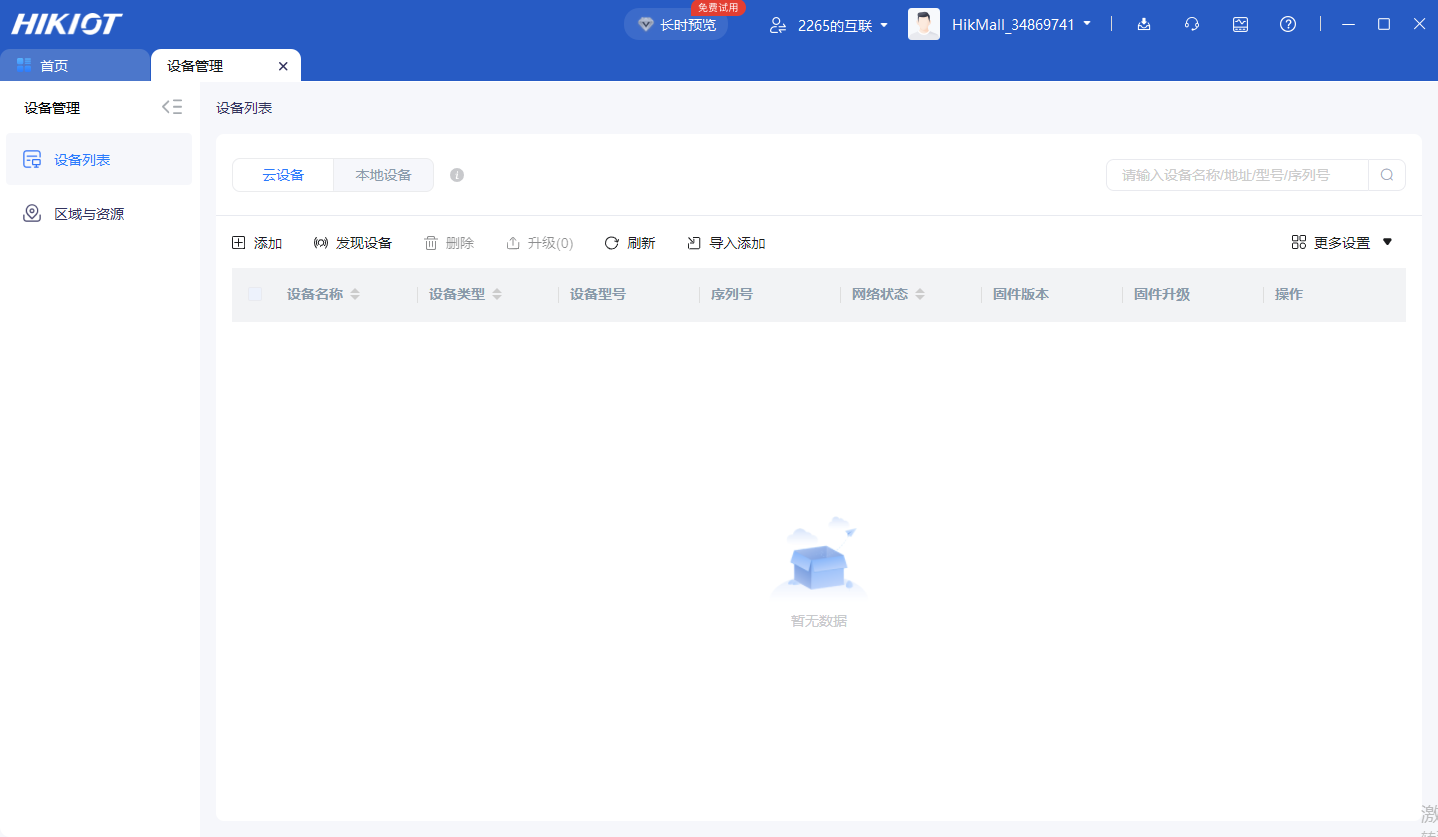Click the 发现设备 discovery icon
The height and width of the screenshot is (837, 1438).
[320, 242]
